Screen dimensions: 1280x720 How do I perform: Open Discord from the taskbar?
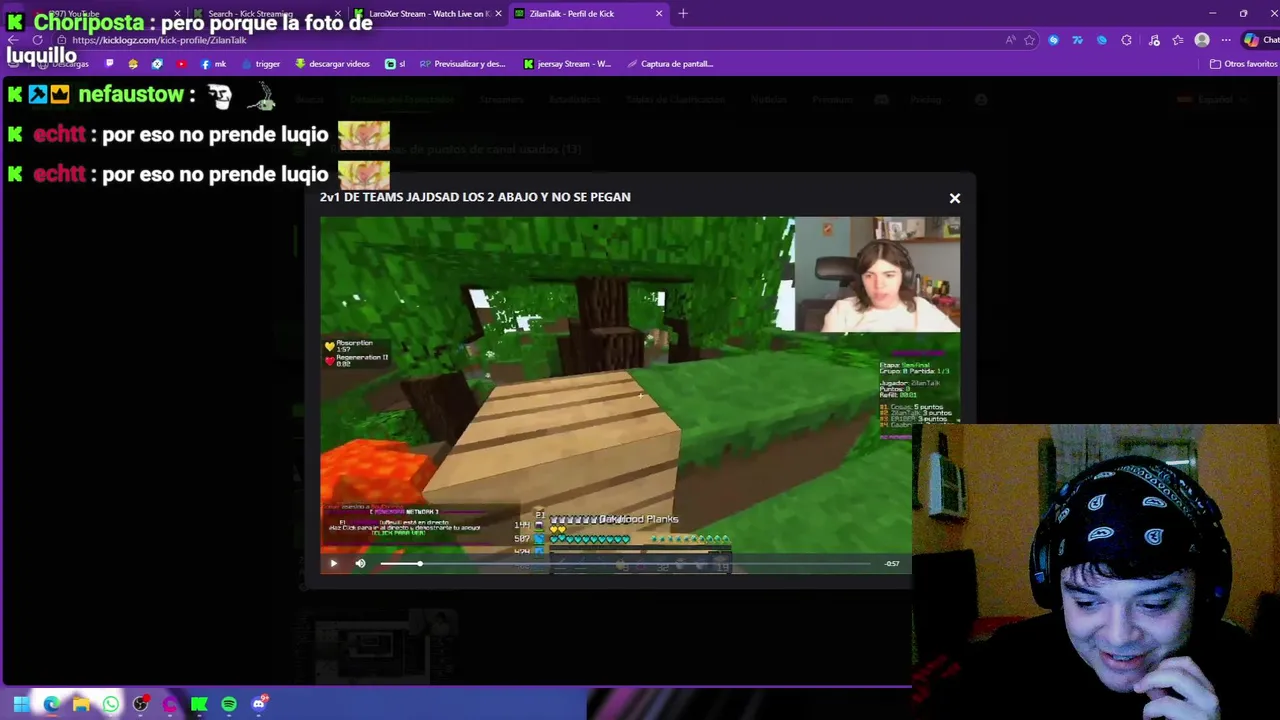259,704
